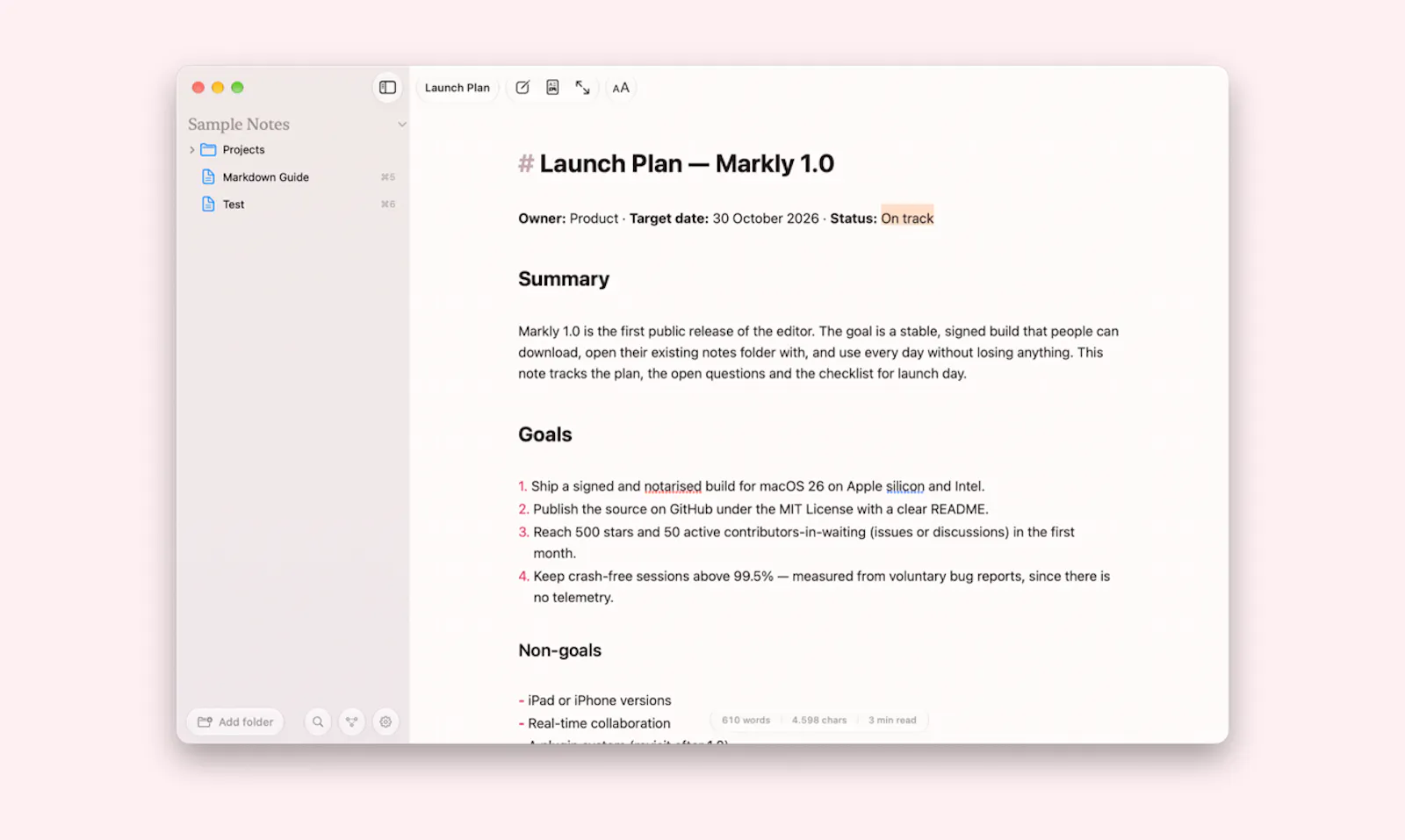Click the Sample Notes vault title
Viewport: 1405px width, 840px height.
pyautogui.click(x=239, y=124)
